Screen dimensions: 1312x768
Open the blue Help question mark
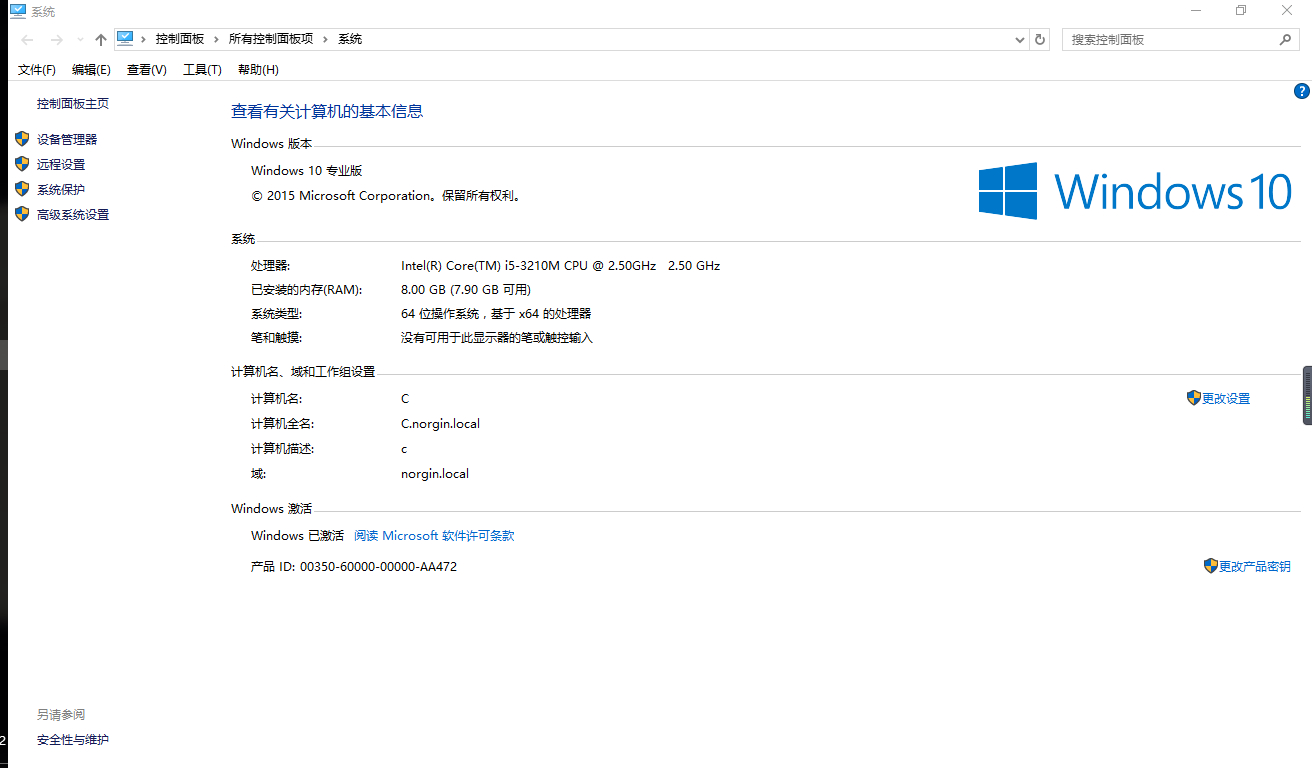coord(1302,91)
